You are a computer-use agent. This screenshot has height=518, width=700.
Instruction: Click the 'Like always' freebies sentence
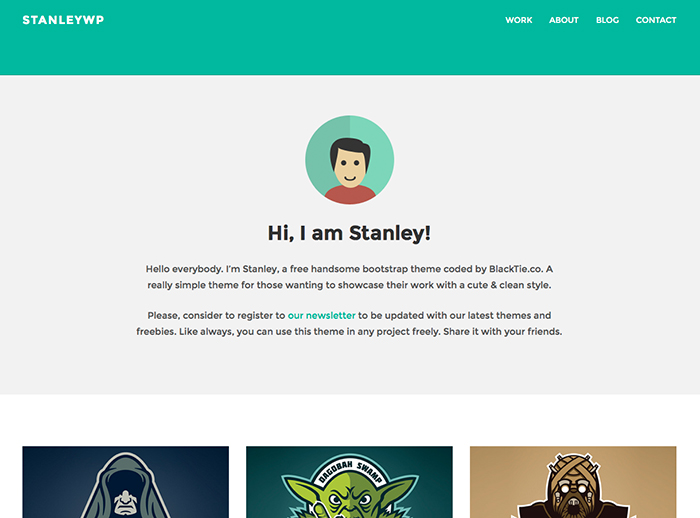point(370,331)
